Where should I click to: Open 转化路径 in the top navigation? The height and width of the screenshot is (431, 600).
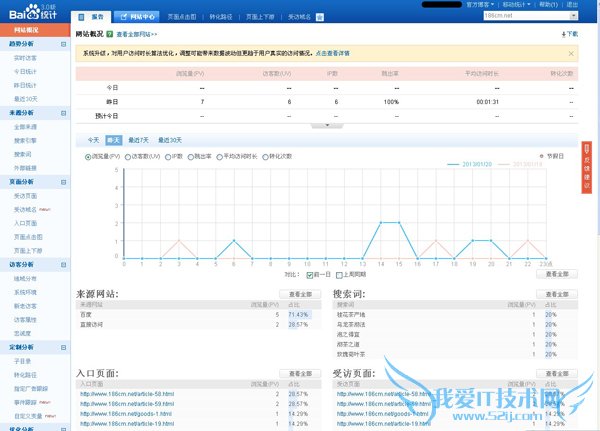(221, 17)
